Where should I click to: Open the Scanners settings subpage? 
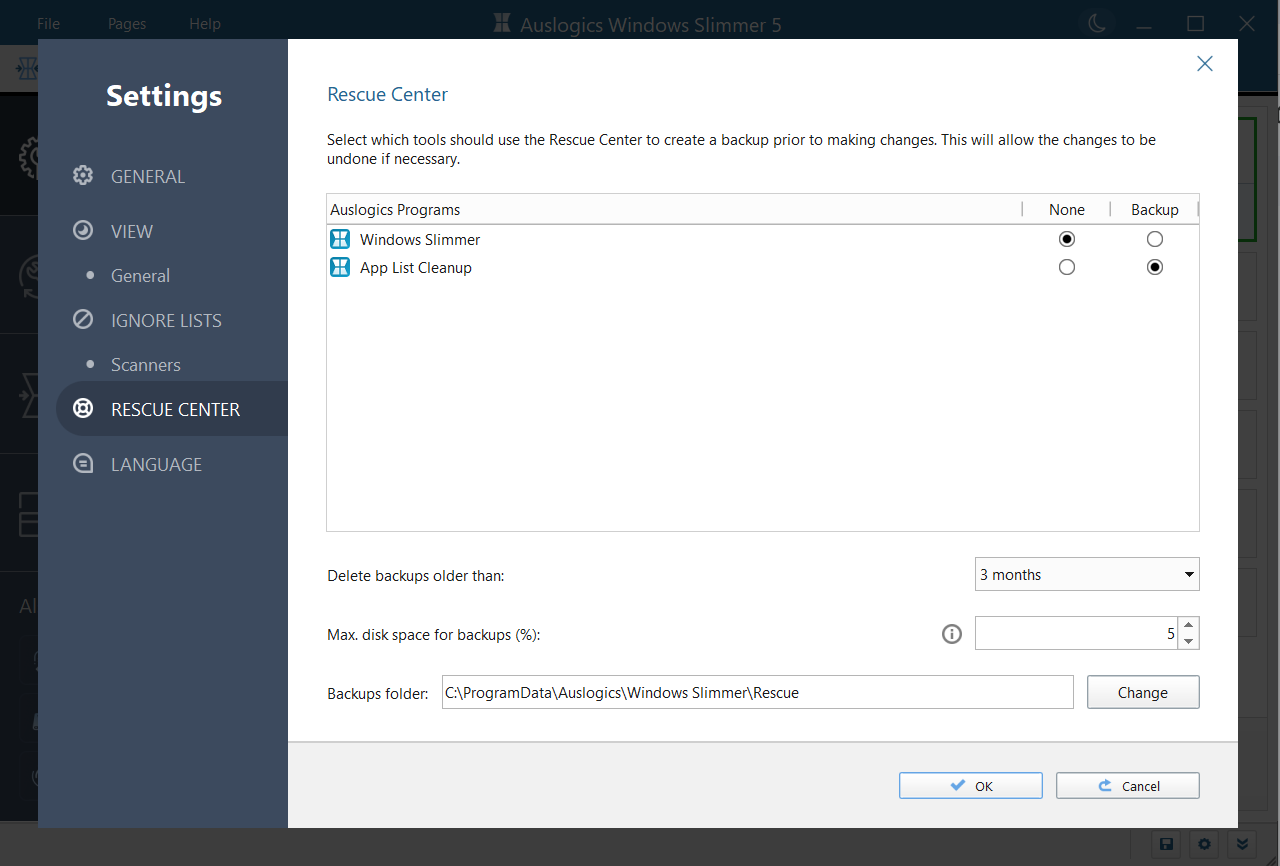[146, 365]
